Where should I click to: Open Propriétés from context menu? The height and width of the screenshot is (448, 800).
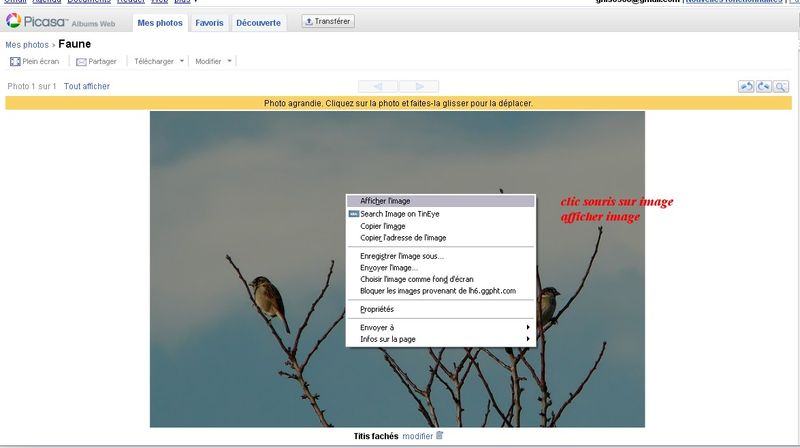point(441,309)
